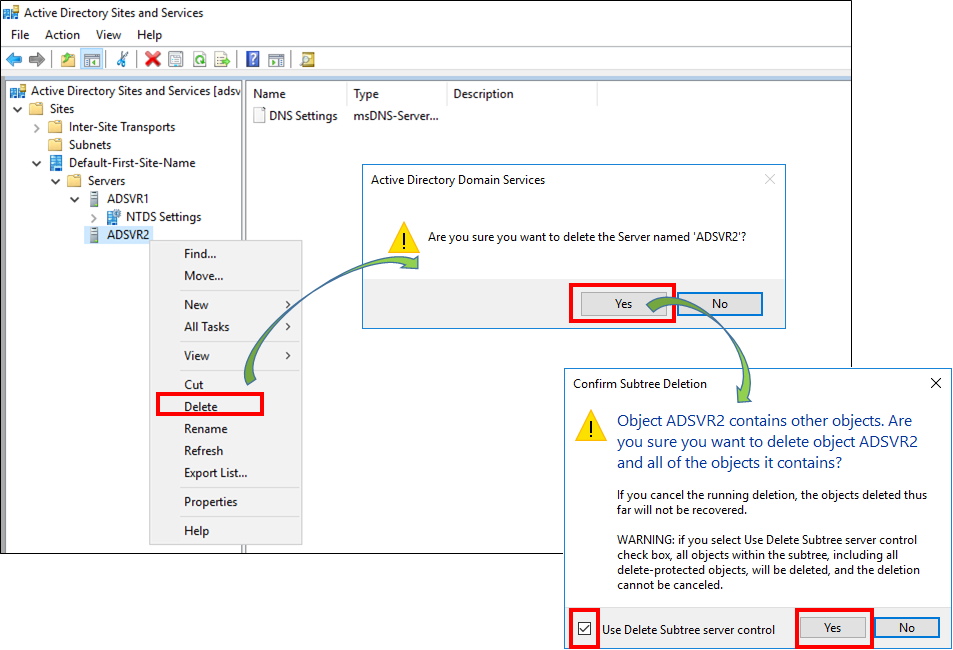Image resolution: width=953 pixels, height=650 pixels.
Task: Expand the NTDS Settings node
Action: 93,218
